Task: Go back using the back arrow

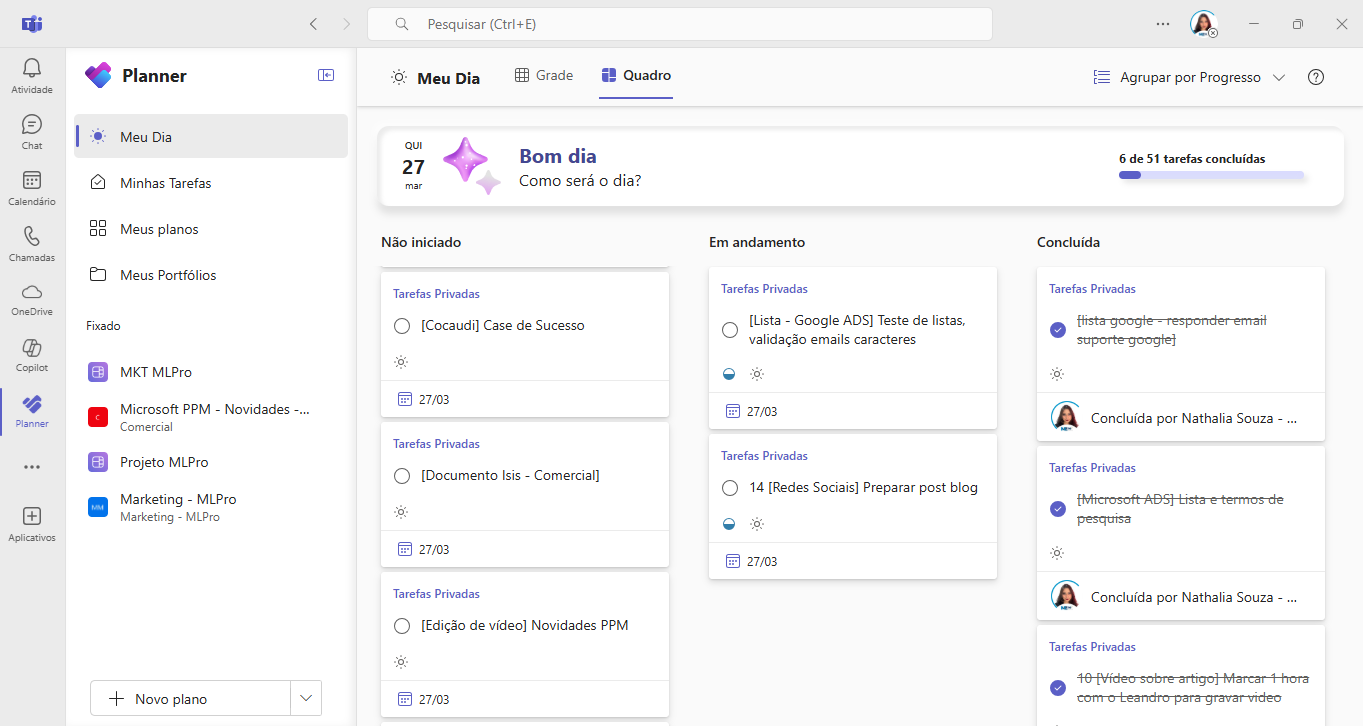Action: (x=314, y=24)
